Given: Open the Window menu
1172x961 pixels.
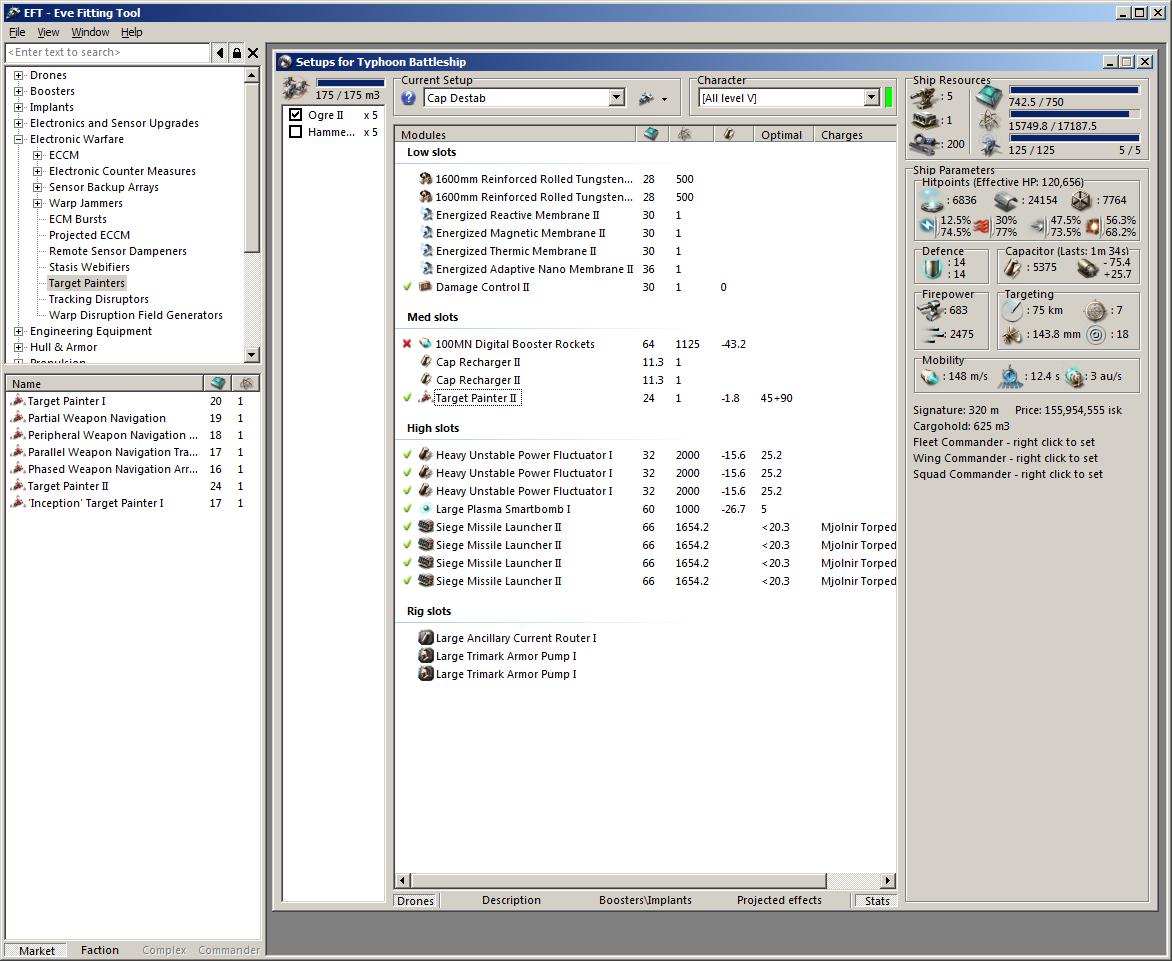Looking at the screenshot, I should coord(90,32).
